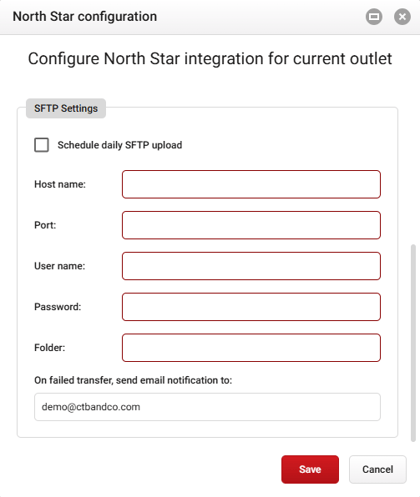Enable the Schedule daily SFTP upload checkbox

tap(42, 145)
